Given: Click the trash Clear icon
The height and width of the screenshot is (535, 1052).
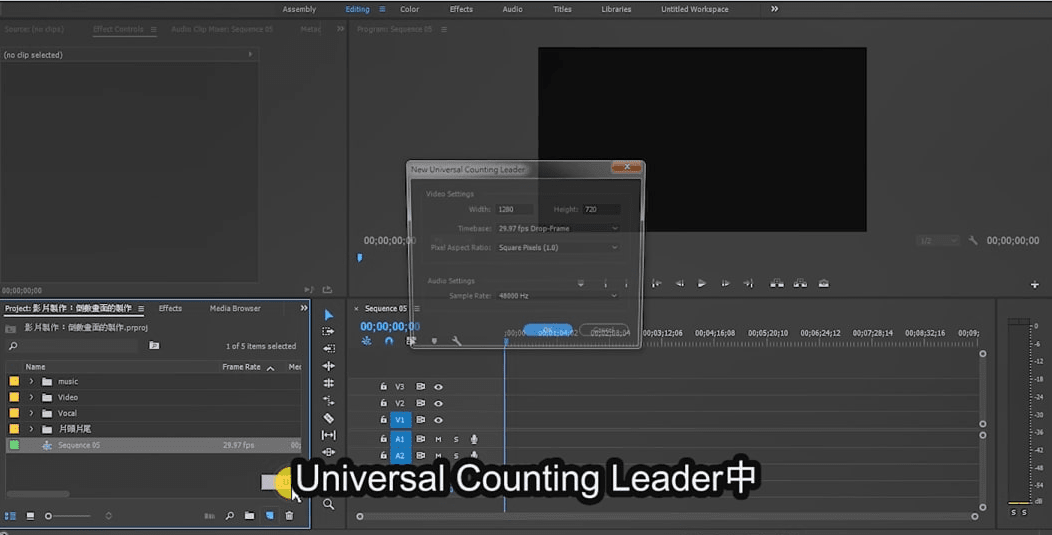Looking at the screenshot, I should pyautogui.click(x=289, y=516).
